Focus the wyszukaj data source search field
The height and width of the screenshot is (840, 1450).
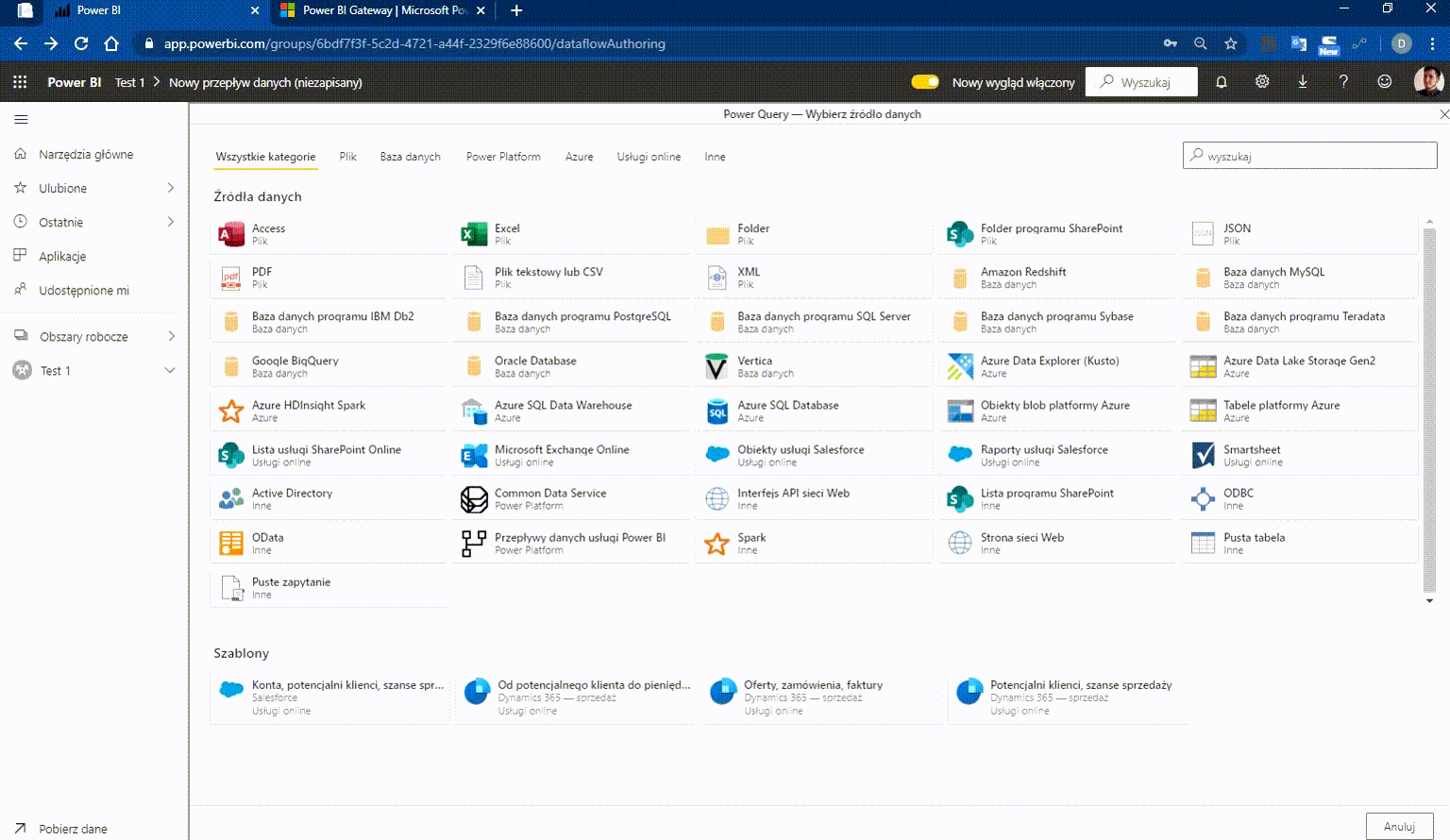1310,156
